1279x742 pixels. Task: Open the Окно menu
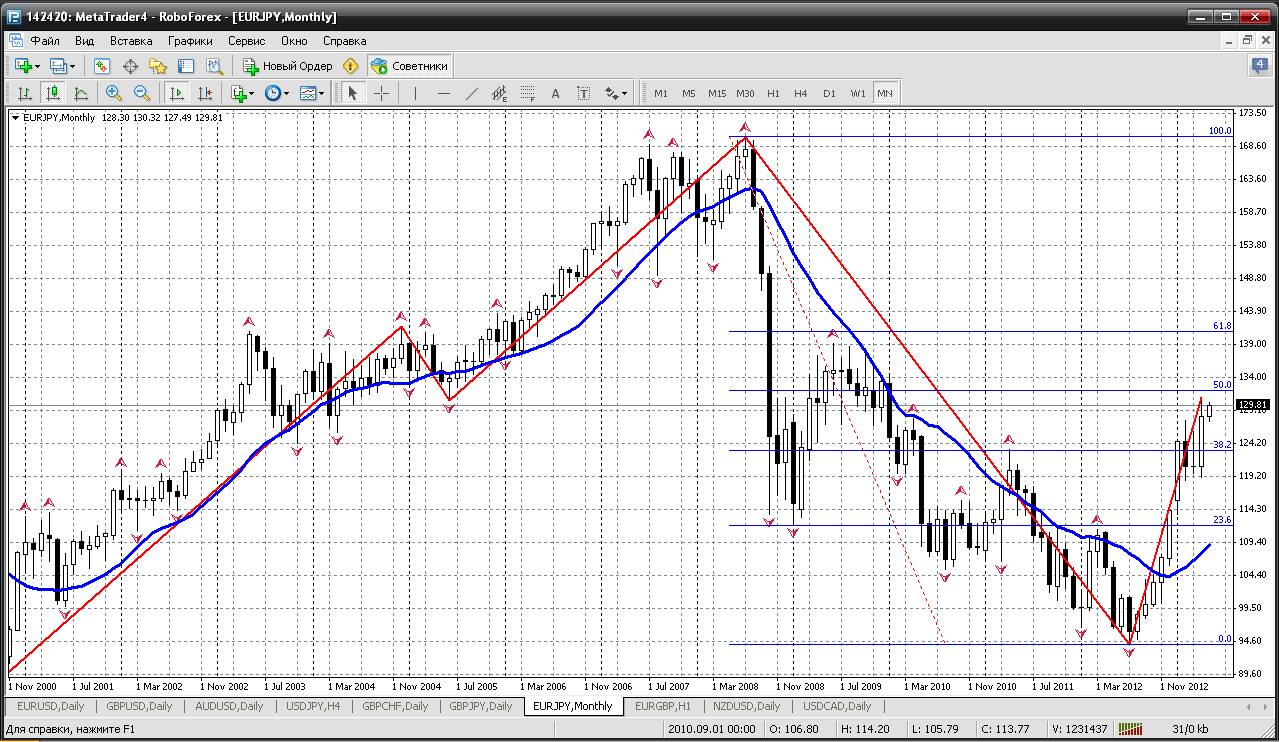(294, 41)
